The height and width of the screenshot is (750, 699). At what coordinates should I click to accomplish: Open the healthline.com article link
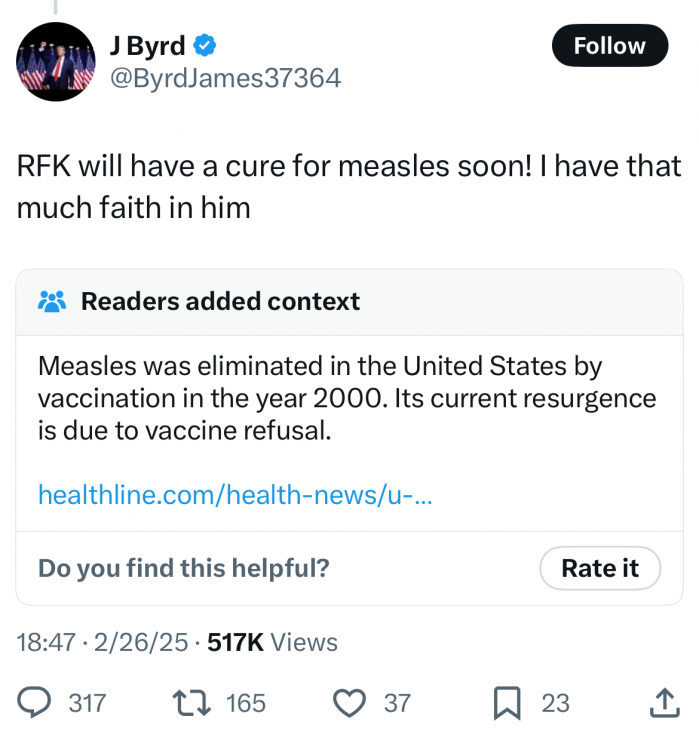(235, 494)
